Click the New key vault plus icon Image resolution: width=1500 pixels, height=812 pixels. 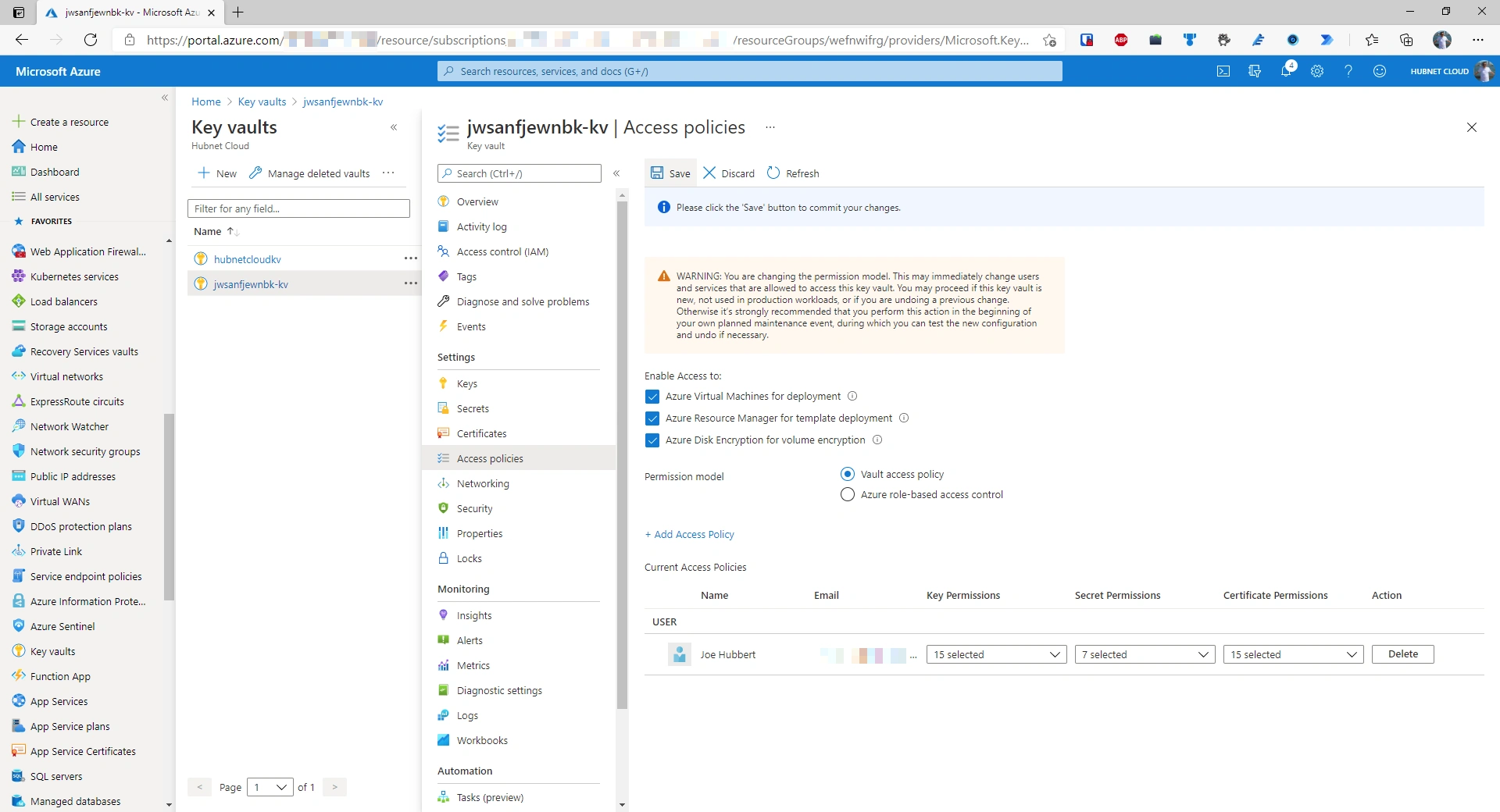click(204, 173)
